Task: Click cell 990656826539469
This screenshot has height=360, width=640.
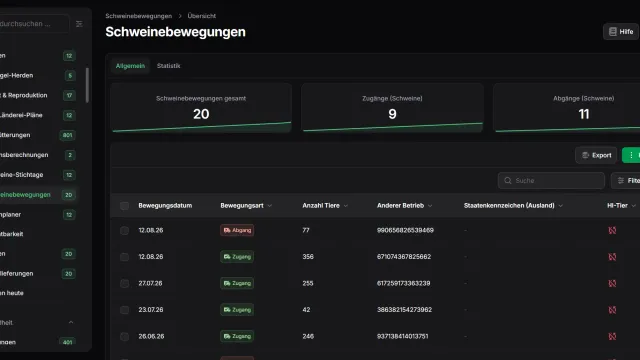Action: [405, 230]
